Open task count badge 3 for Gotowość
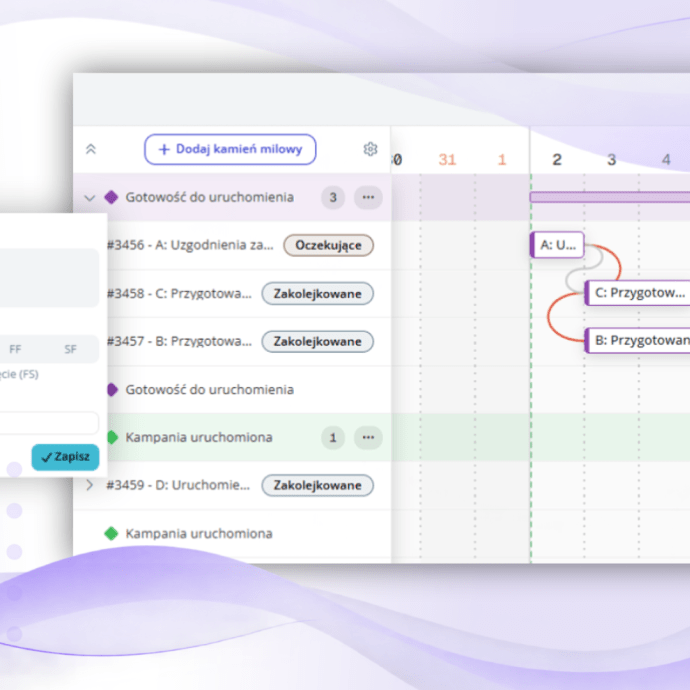The image size is (690, 690). (333, 198)
